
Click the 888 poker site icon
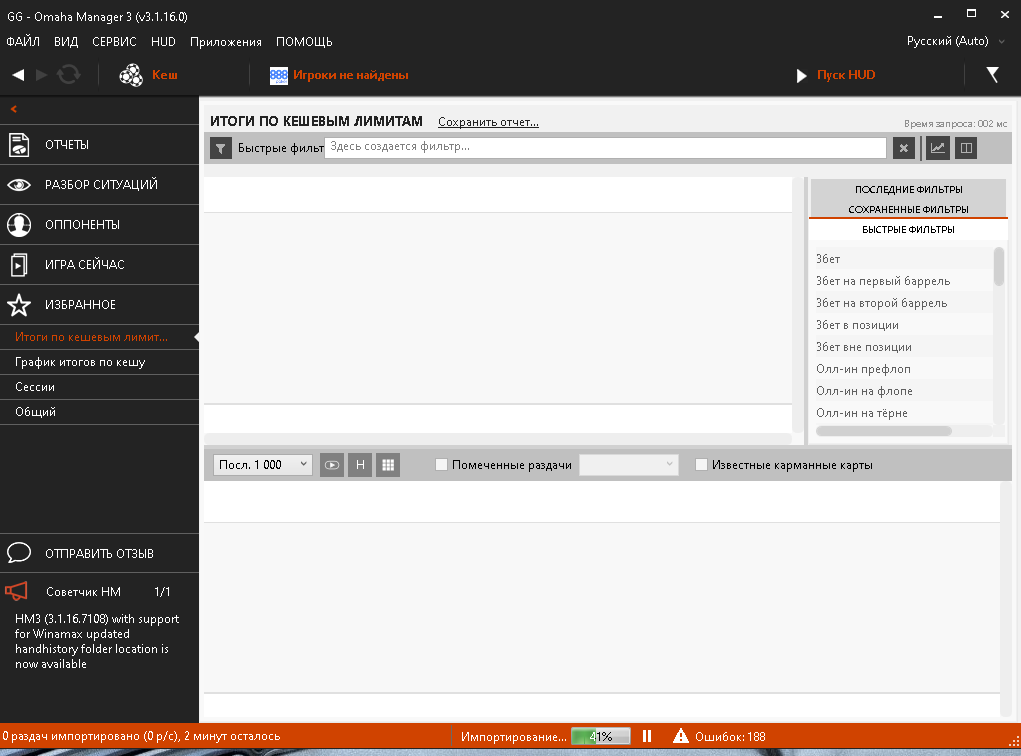point(279,76)
